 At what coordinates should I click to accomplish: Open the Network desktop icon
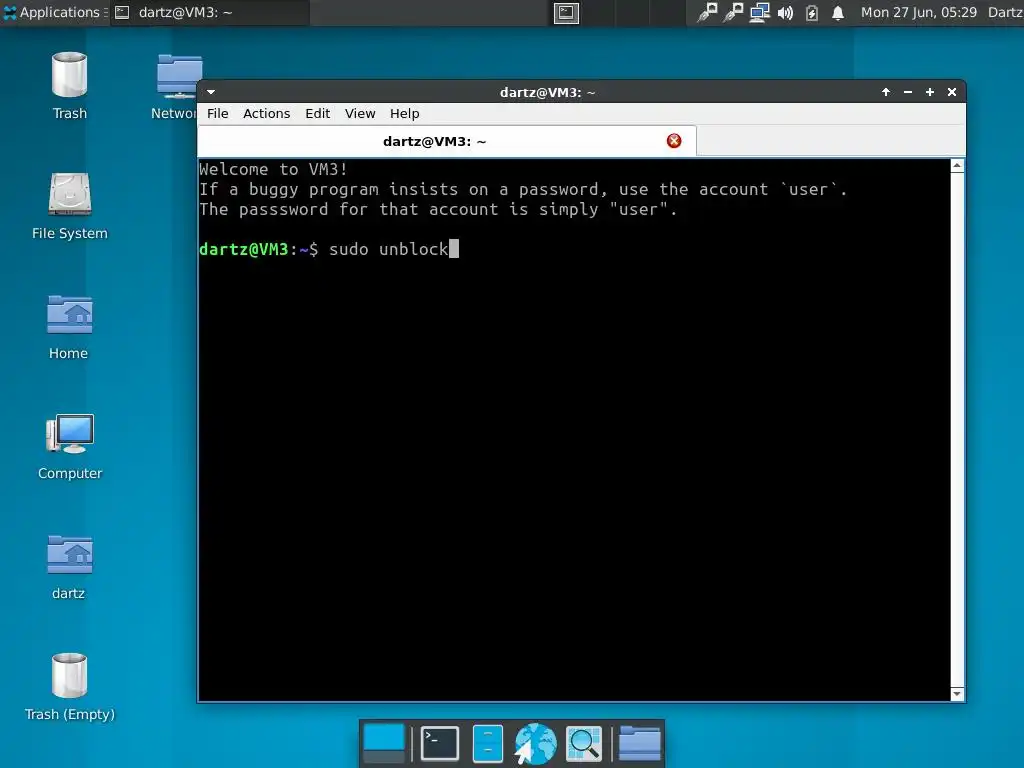pos(176,85)
